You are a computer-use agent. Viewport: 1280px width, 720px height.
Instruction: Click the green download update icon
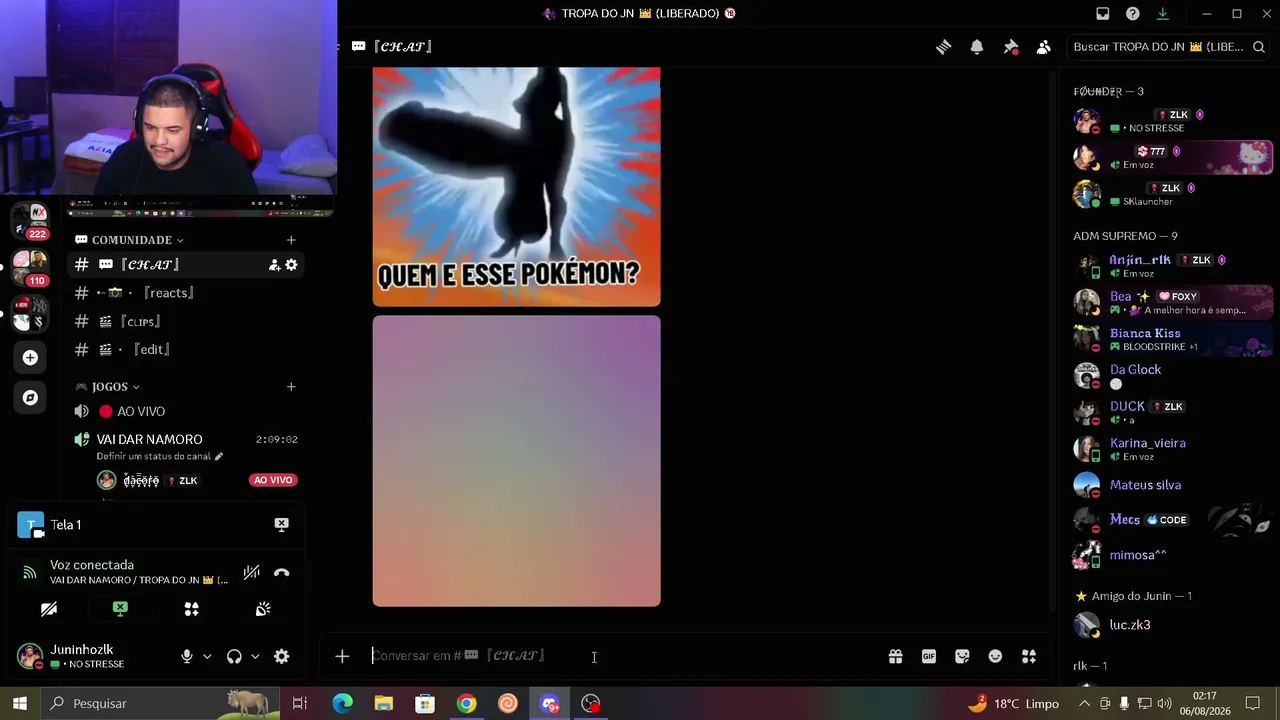coord(1163,14)
